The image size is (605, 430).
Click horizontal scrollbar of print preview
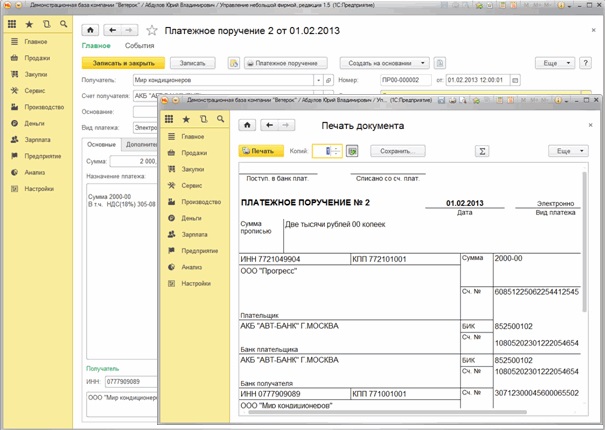point(387,412)
